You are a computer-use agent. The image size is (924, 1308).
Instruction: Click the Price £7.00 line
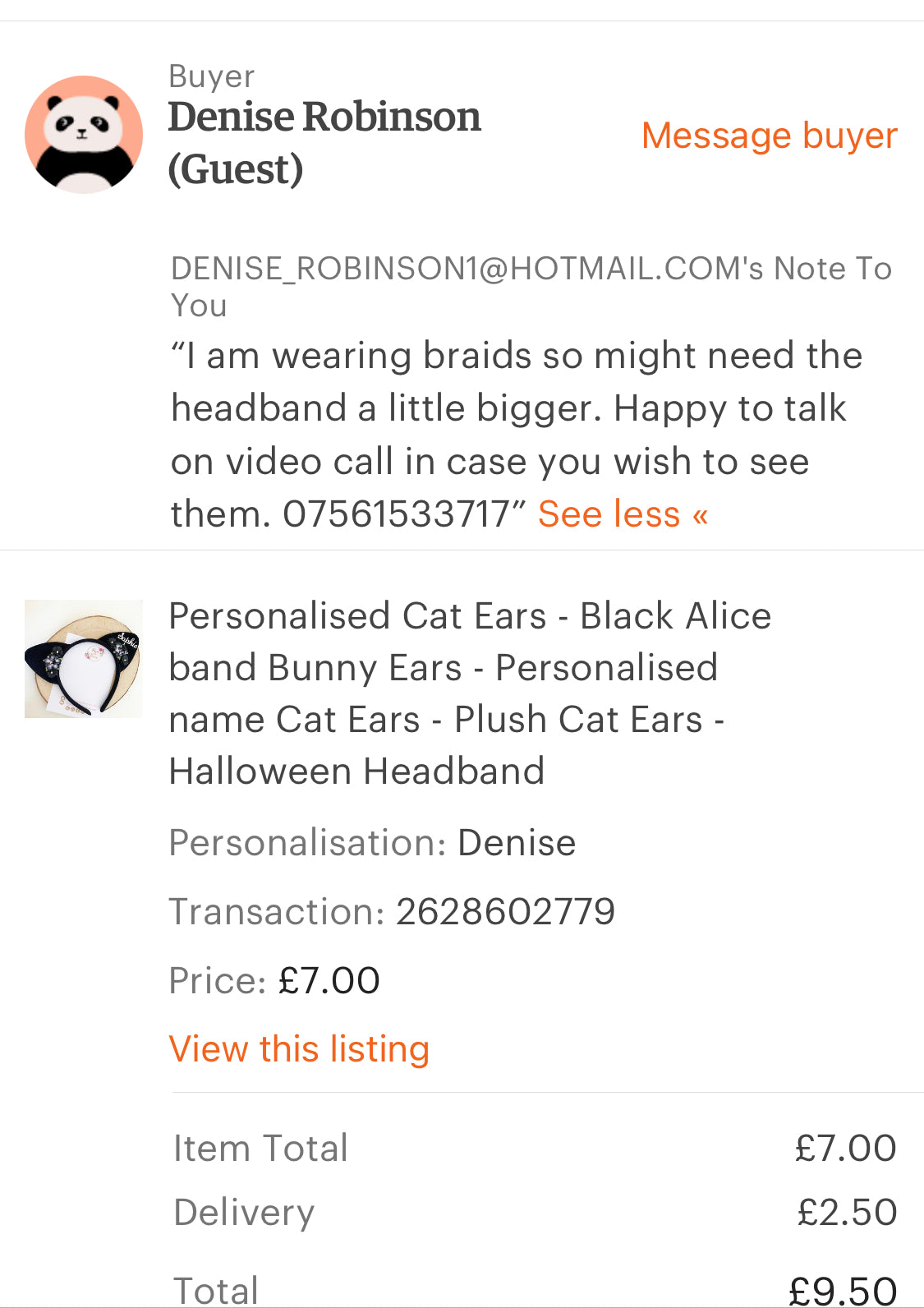(274, 980)
